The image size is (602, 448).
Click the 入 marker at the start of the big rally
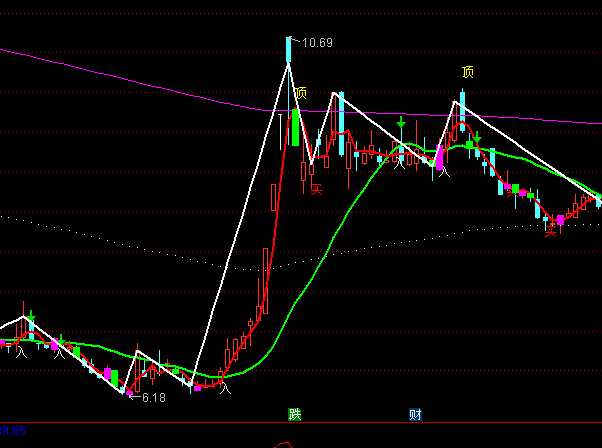pos(225,387)
